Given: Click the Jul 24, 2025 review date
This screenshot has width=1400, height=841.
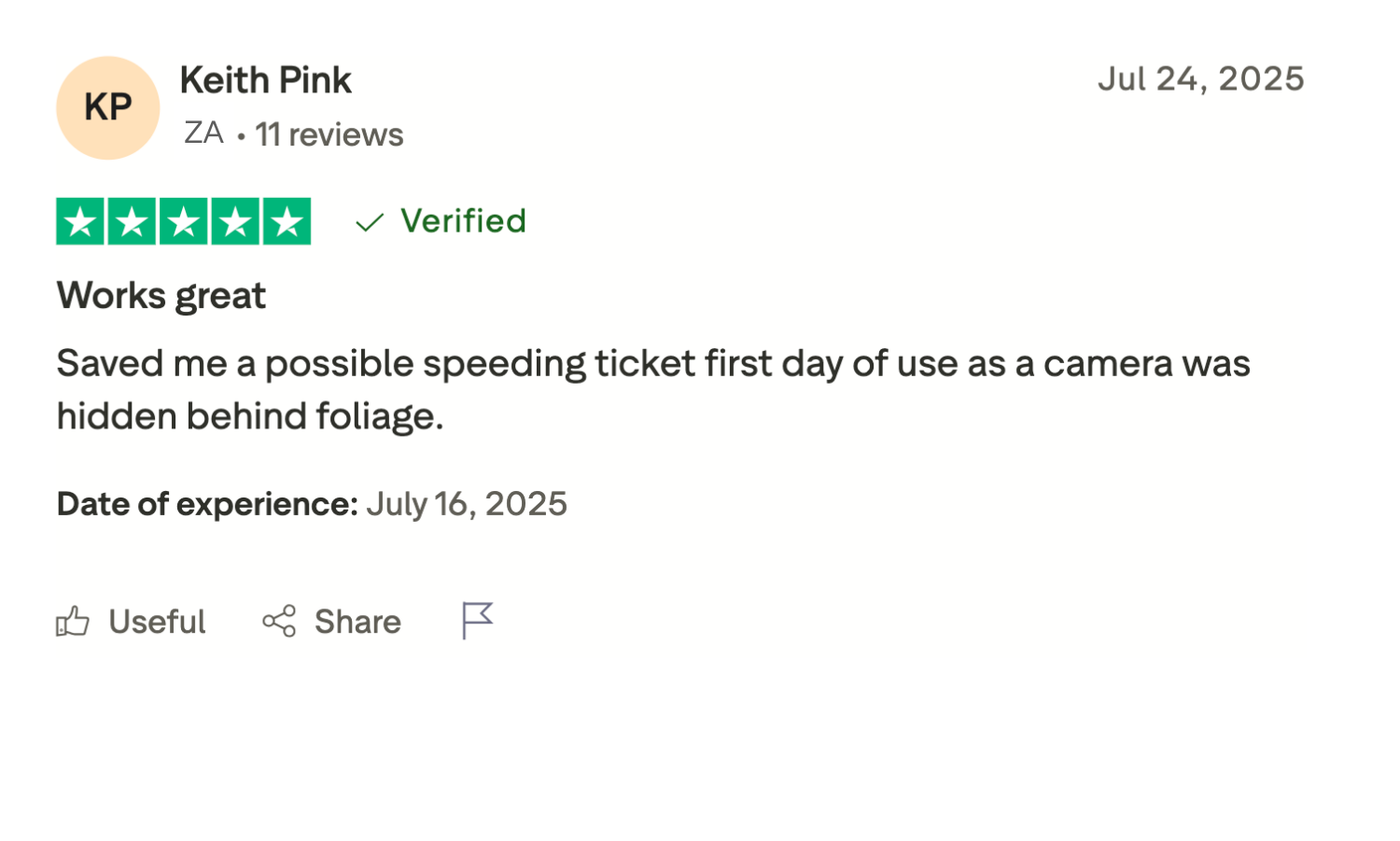Looking at the screenshot, I should 1200,79.
